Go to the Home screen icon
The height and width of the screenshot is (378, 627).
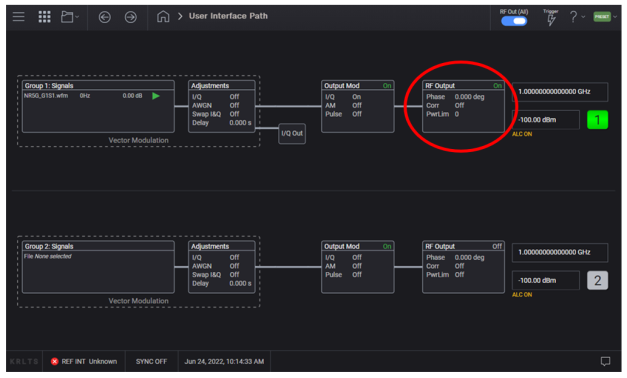coord(163,16)
